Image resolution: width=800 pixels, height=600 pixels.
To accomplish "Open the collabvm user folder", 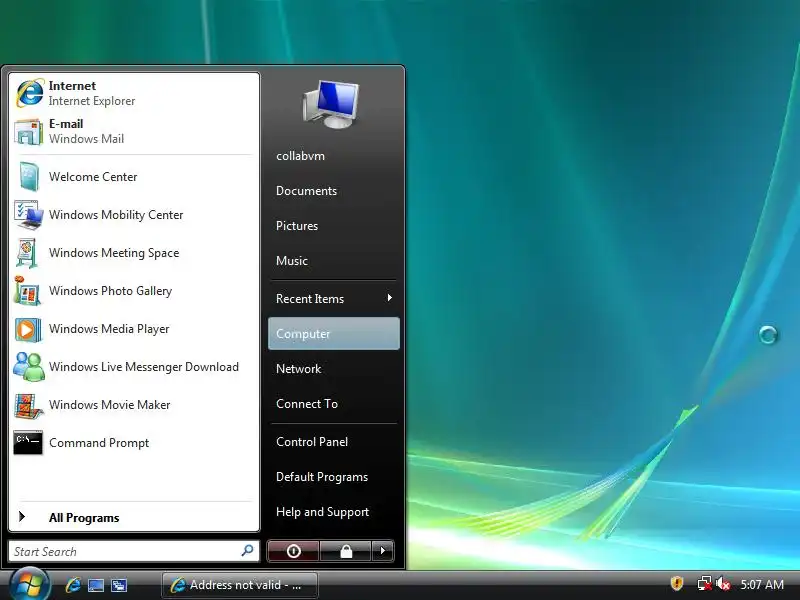I will coord(301,156).
